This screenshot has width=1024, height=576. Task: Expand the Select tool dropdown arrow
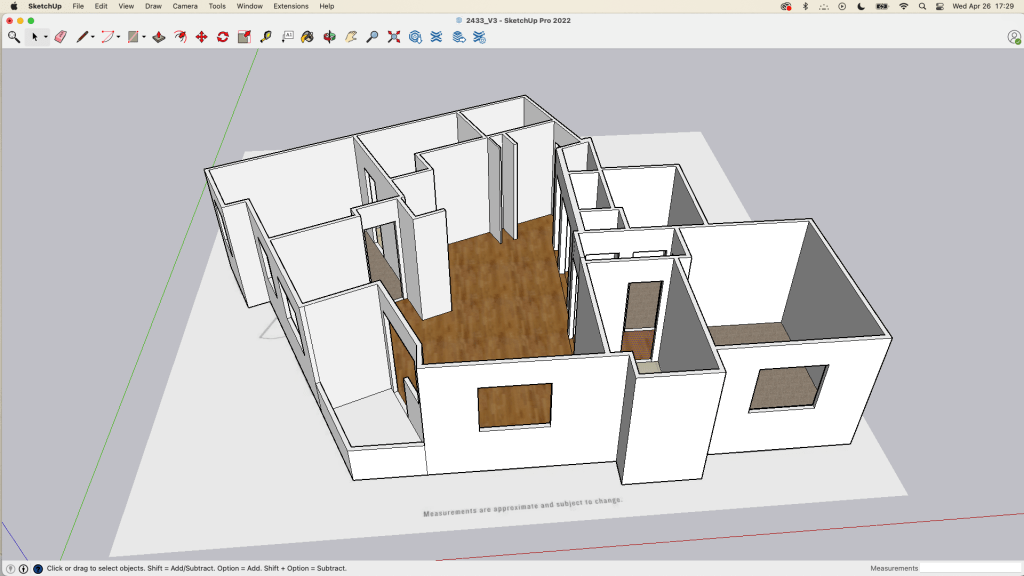(46, 38)
